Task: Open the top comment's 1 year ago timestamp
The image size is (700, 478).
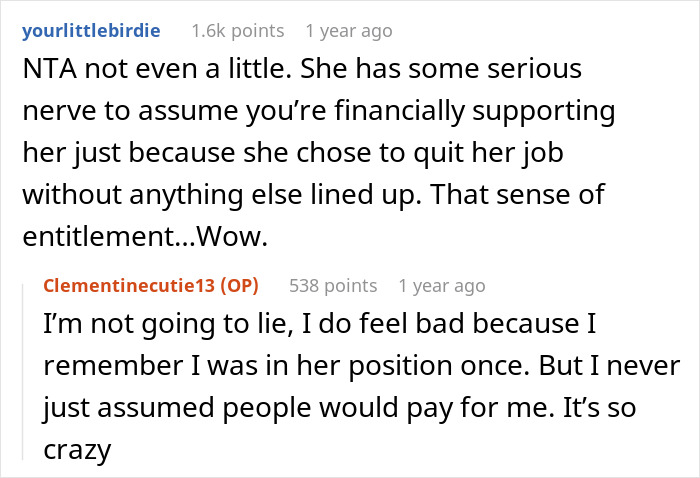Action: (349, 31)
